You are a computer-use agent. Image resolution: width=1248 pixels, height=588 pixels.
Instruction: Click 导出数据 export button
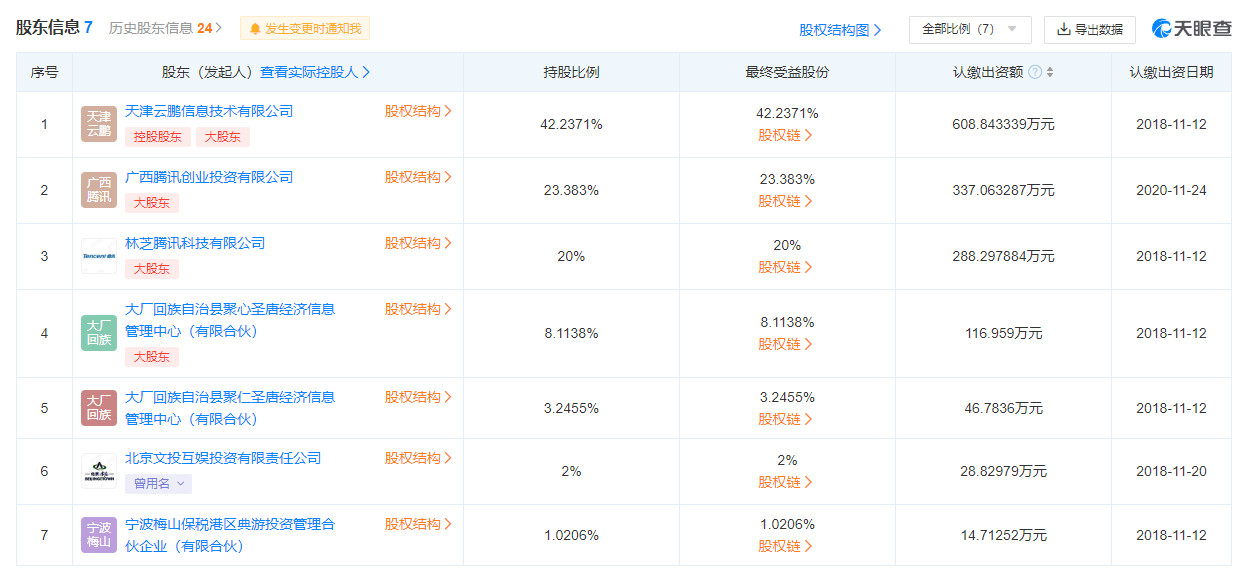click(x=1089, y=29)
